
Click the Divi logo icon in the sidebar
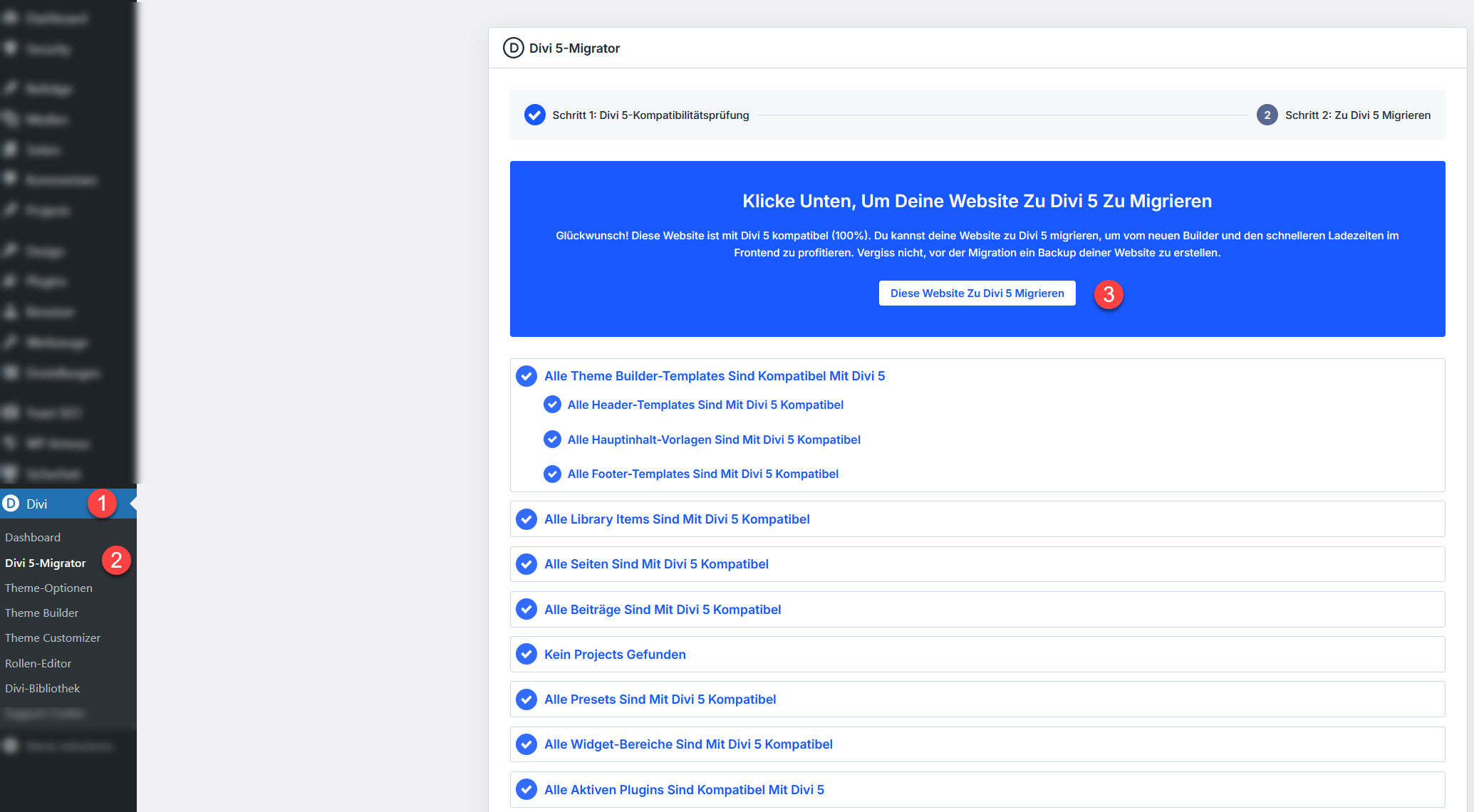pyautogui.click(x=11, y=504)
